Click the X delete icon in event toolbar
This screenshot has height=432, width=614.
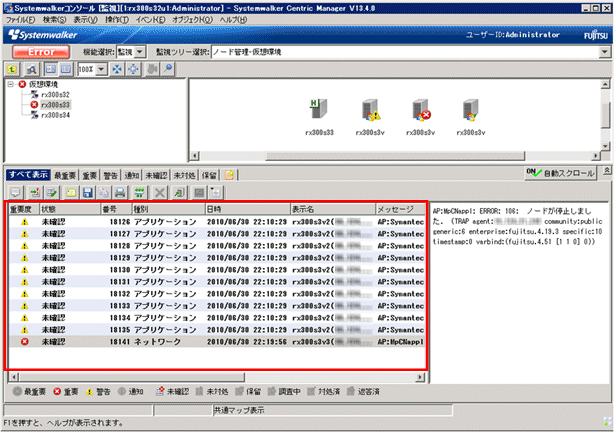[159, 191]
